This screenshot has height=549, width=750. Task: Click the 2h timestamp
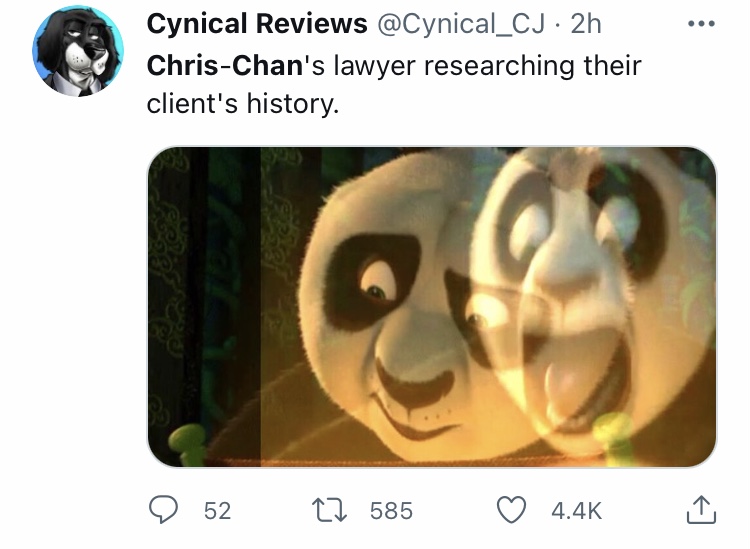pyautogui.click(x=586, y=24)
